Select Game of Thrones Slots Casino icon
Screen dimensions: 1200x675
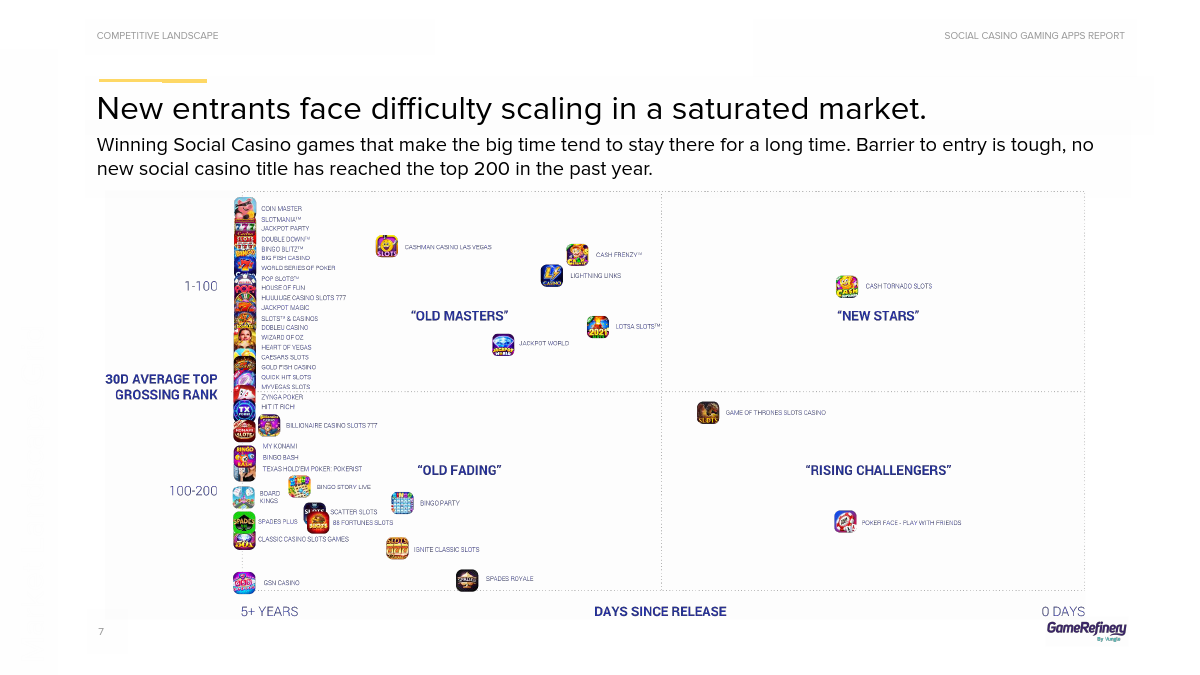(708, 413)
